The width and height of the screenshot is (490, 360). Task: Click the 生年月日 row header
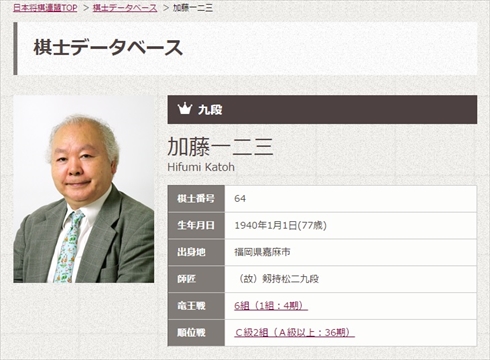tap(196, 226)
